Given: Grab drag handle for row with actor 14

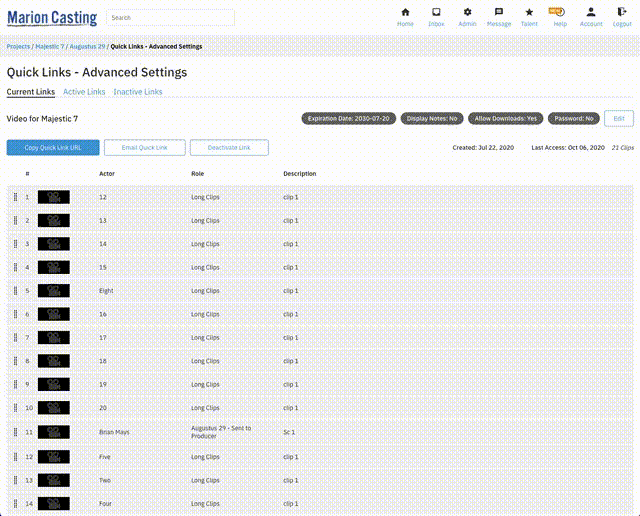Looking at the screenshot, I should point(16,244).
